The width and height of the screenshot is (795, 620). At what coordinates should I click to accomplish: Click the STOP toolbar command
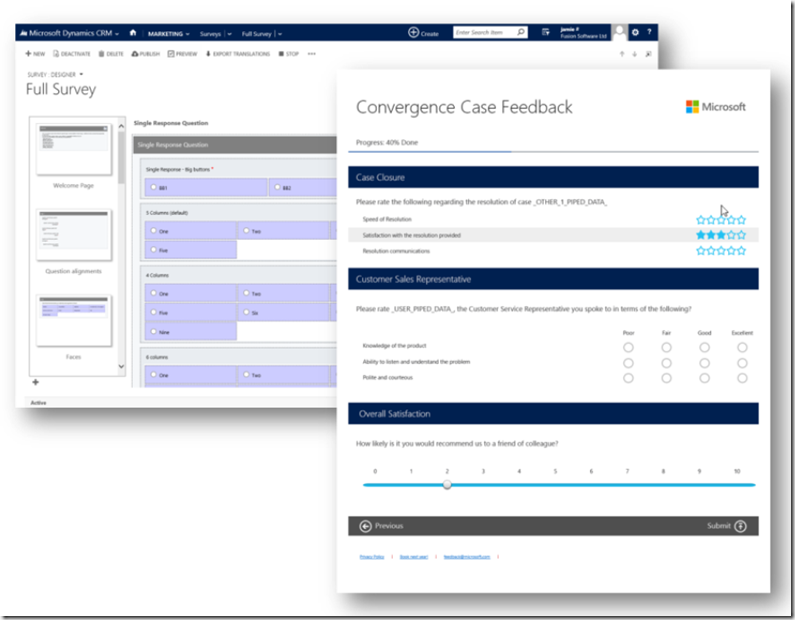pyautogui.click(x=288, y=54)
